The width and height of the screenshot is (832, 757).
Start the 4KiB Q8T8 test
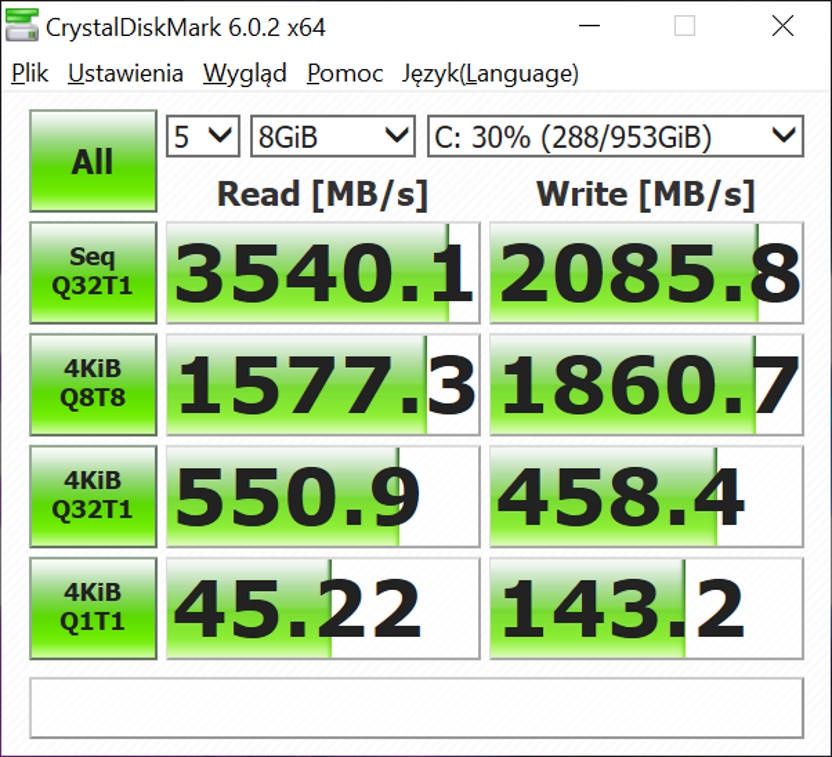point(93,385)
